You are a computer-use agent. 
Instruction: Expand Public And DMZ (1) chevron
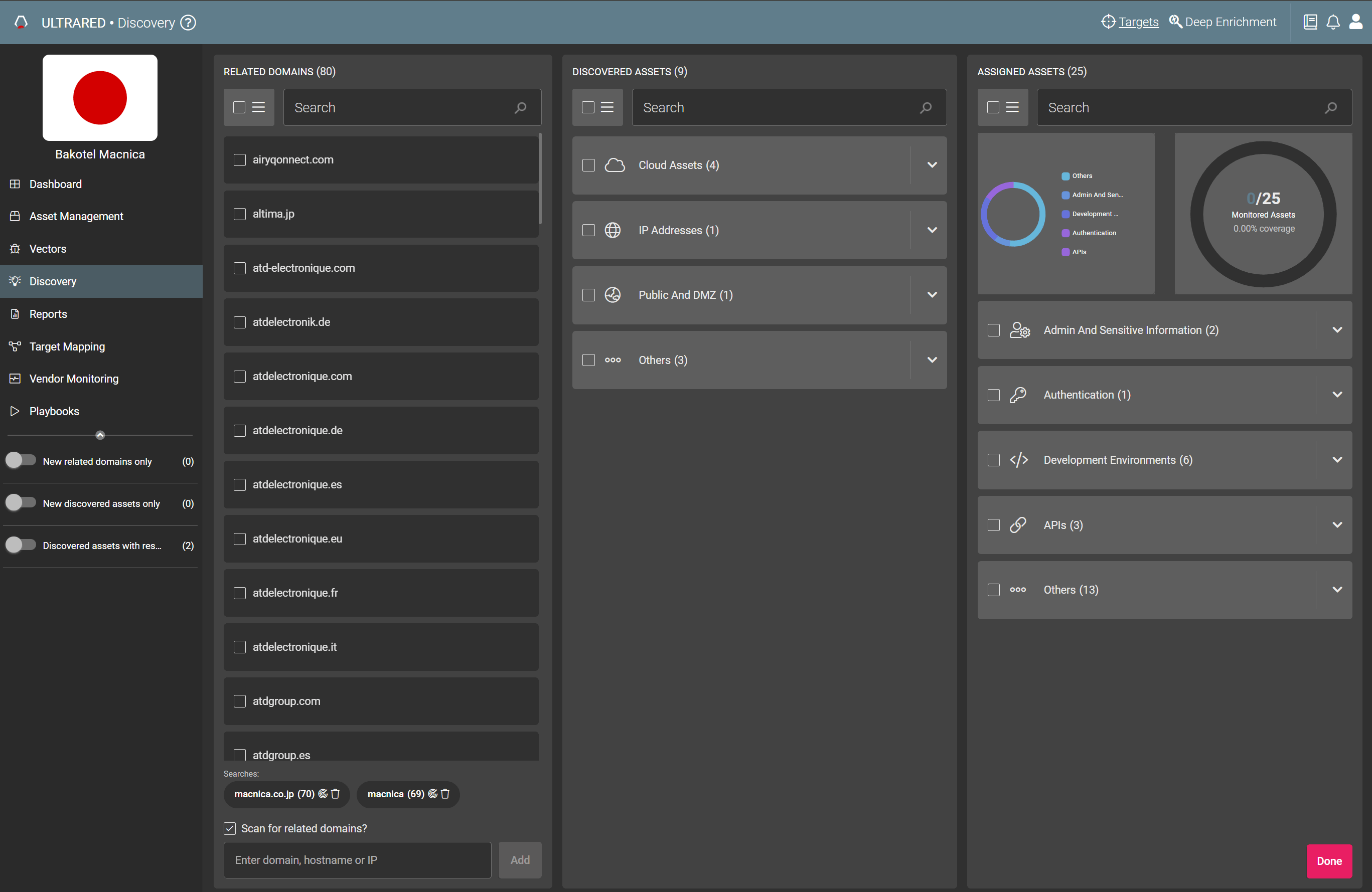(x=932, y=295)
